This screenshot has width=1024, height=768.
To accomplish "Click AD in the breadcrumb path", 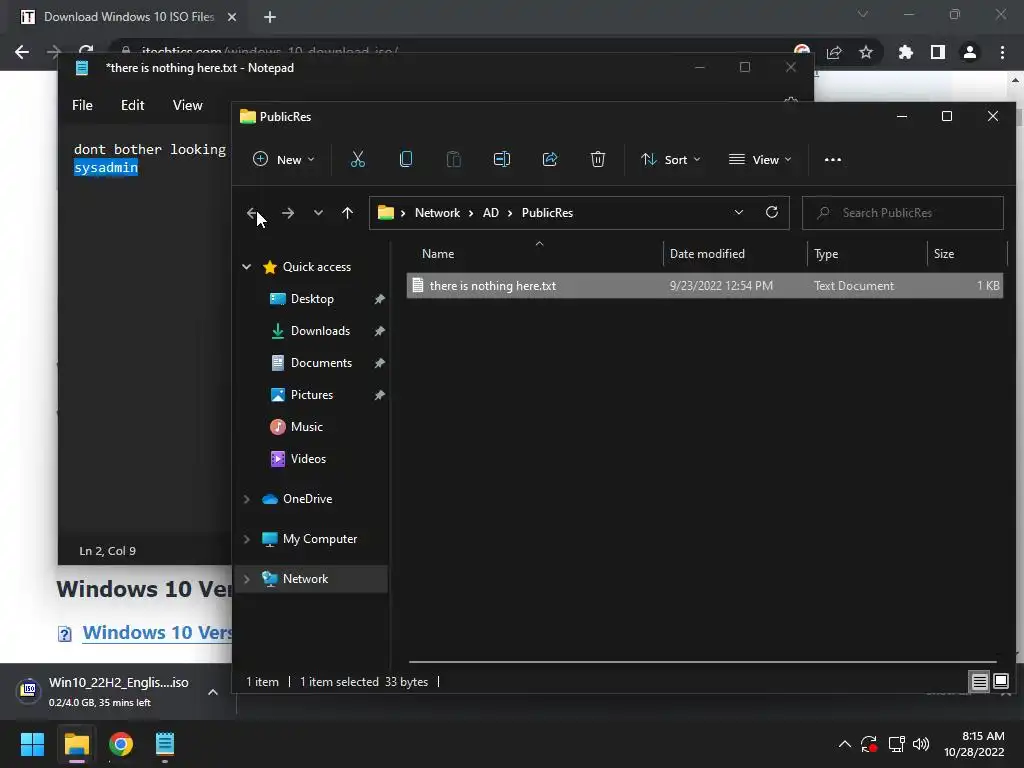I will coord(490,213).
